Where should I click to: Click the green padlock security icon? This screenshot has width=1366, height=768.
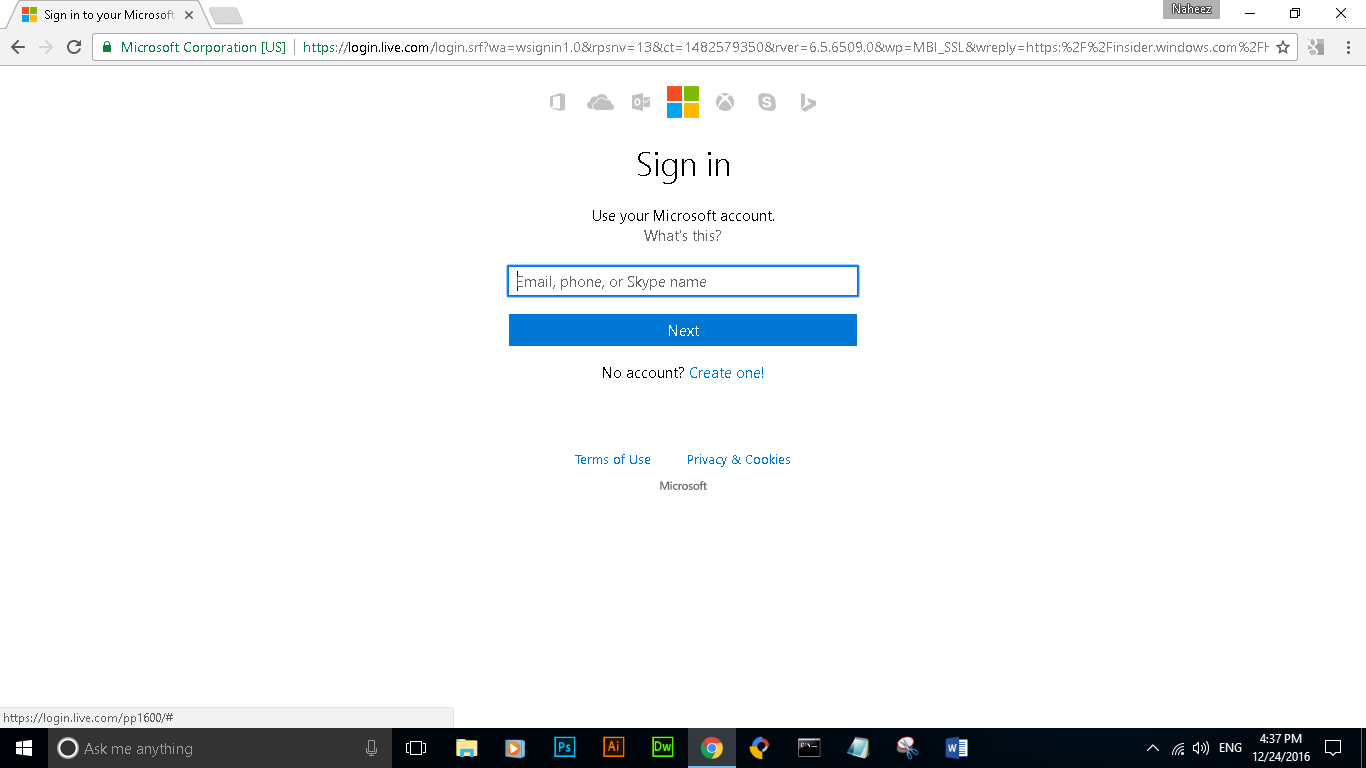107,47
